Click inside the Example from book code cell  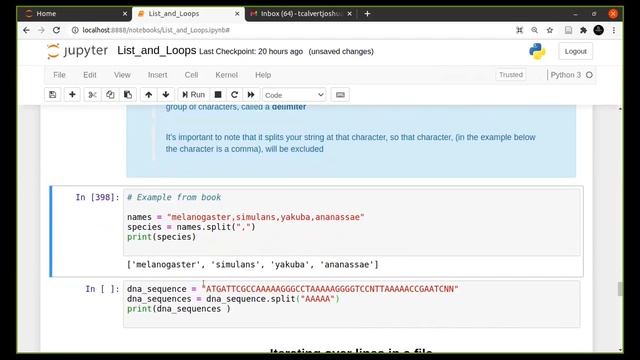coord(351,222)
